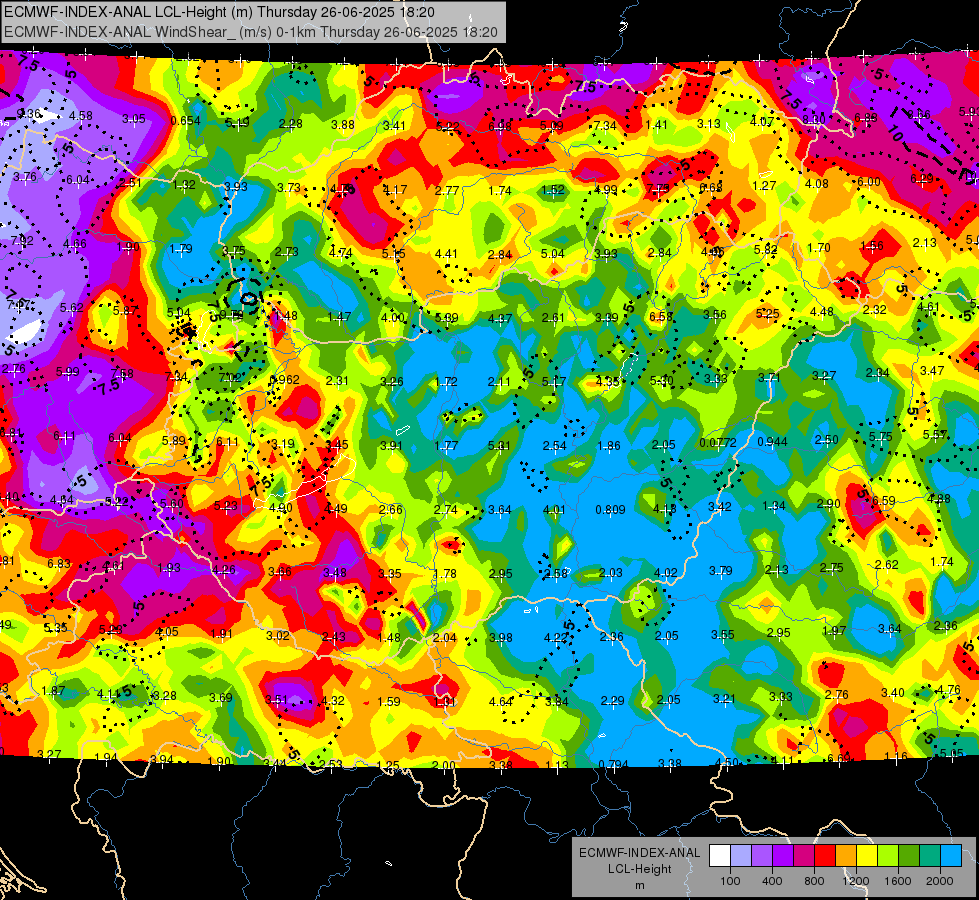Click the yellow legend swatch
Screen dimensions: 979x900
(867, 856)
